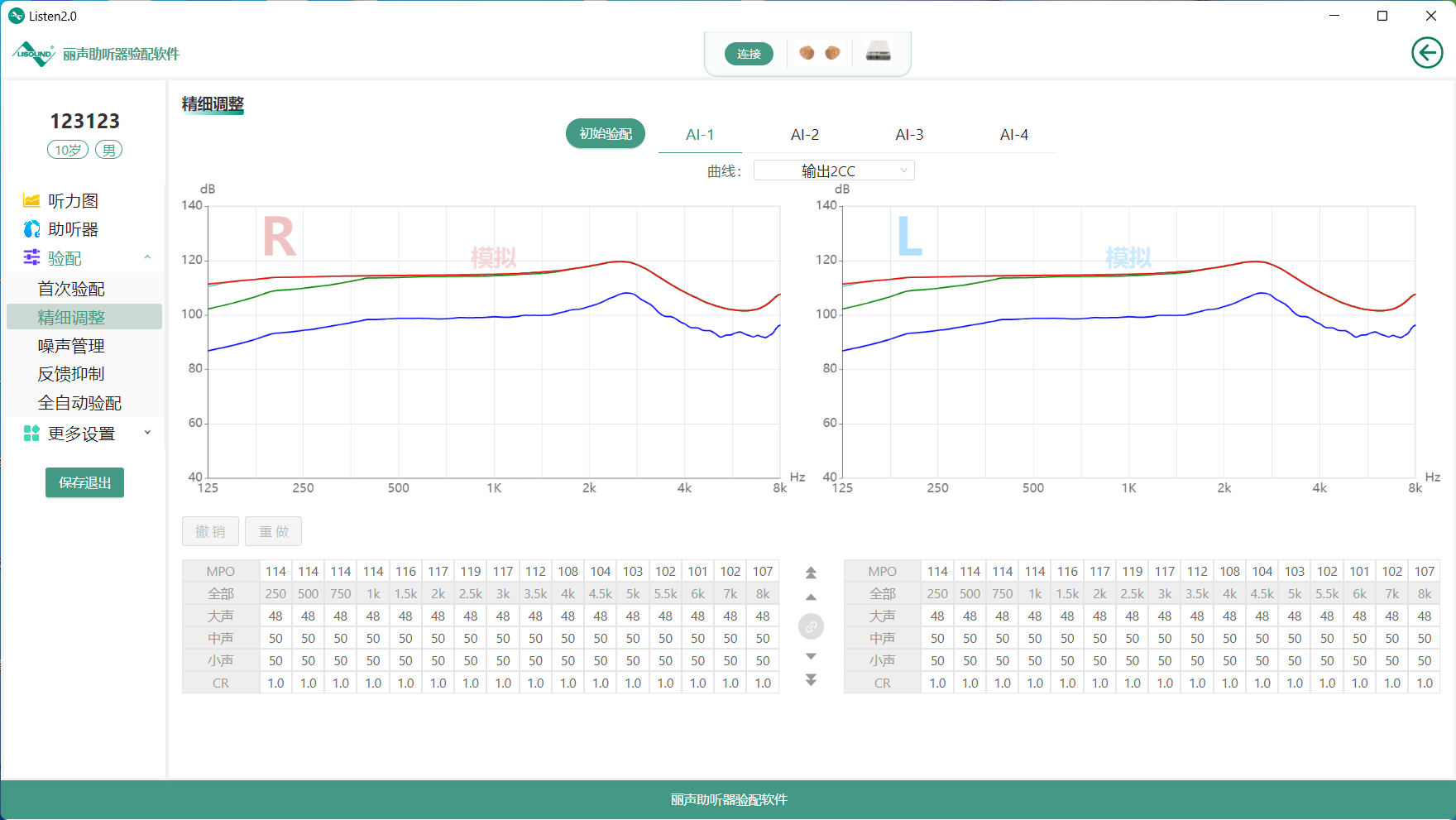Click left ear MPO value 108
This screenshot has height=820, width=1456.
[1229, 572]
